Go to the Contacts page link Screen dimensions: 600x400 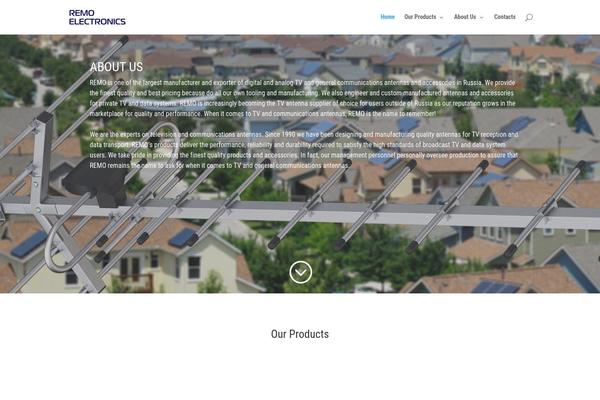coord(504,17)
